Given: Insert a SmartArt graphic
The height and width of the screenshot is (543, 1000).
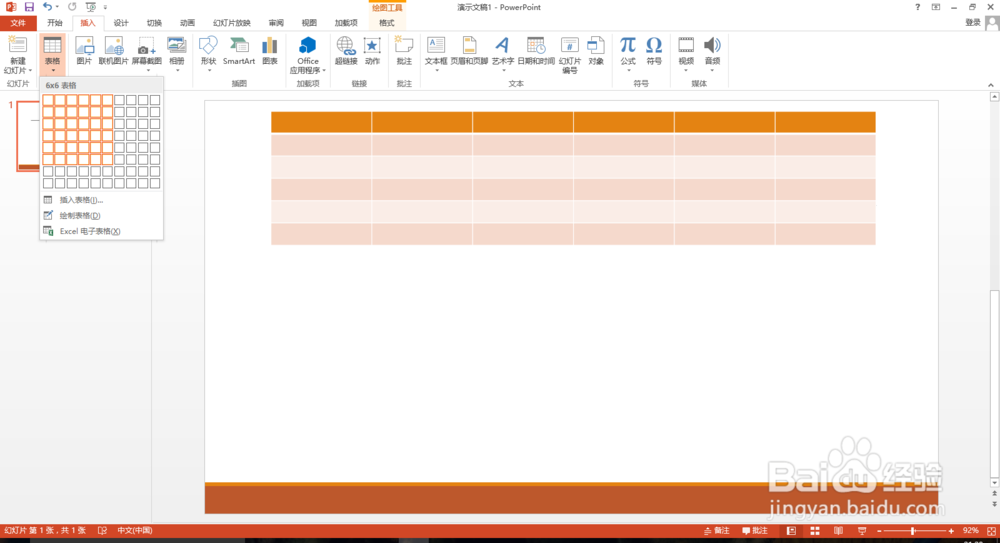Looking at the screenshot, I should (239, 51).
